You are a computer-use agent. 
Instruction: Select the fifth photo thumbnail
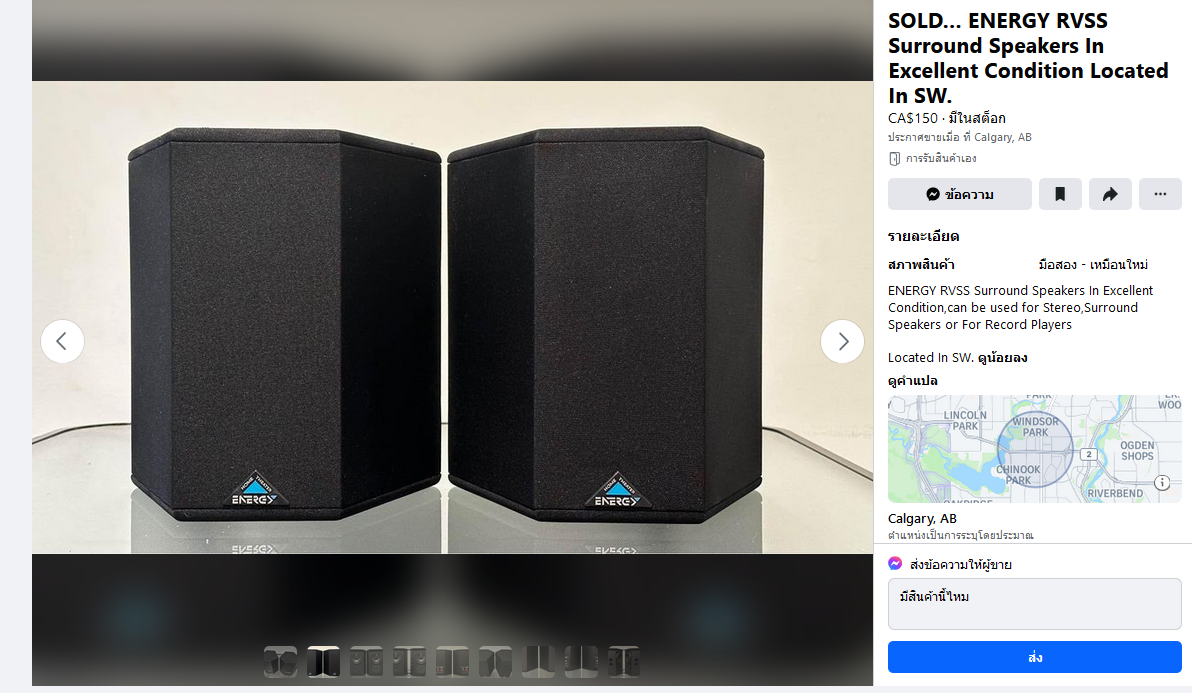452,661
